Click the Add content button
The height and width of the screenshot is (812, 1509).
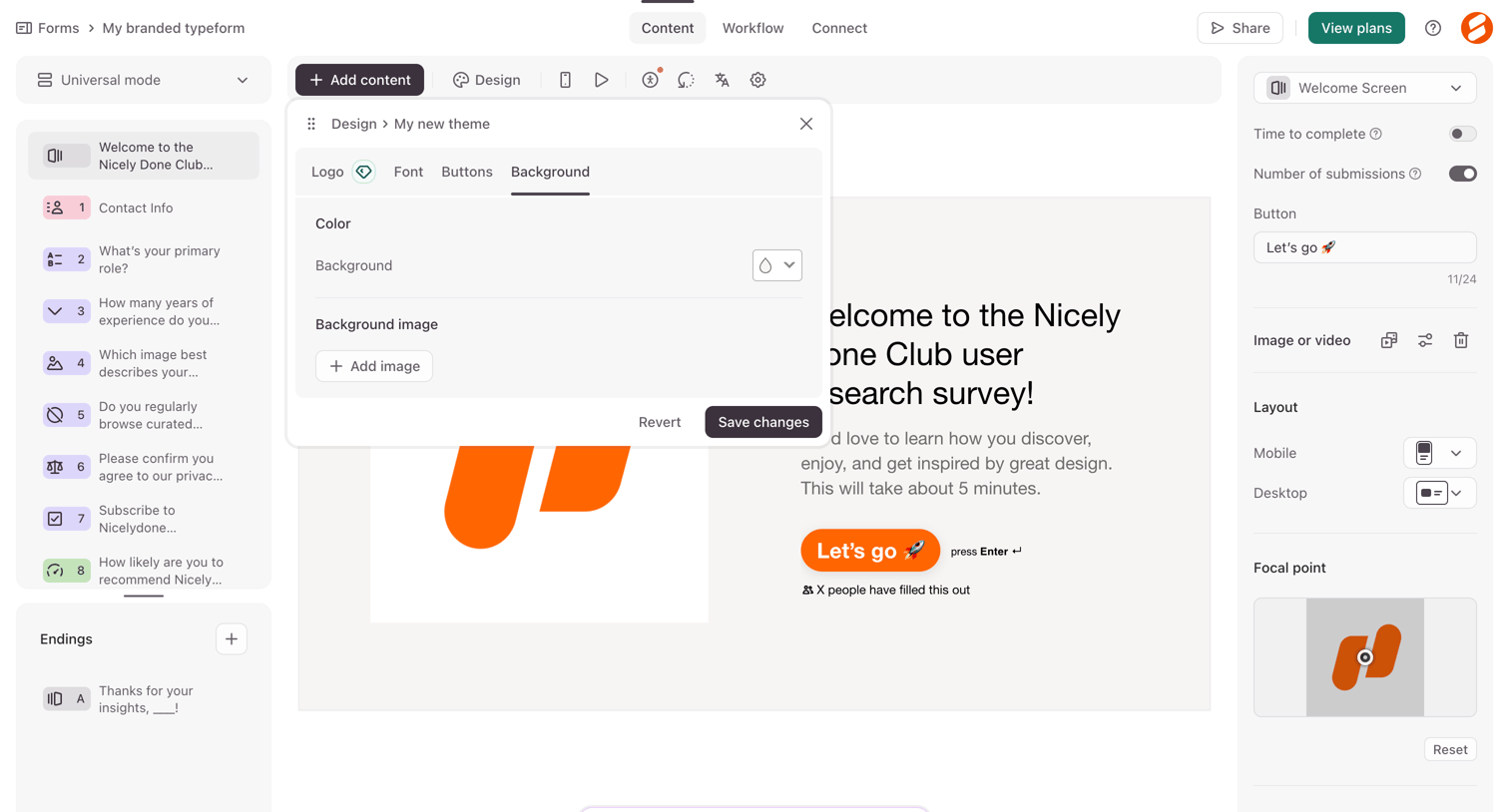[x=359, y=80]
